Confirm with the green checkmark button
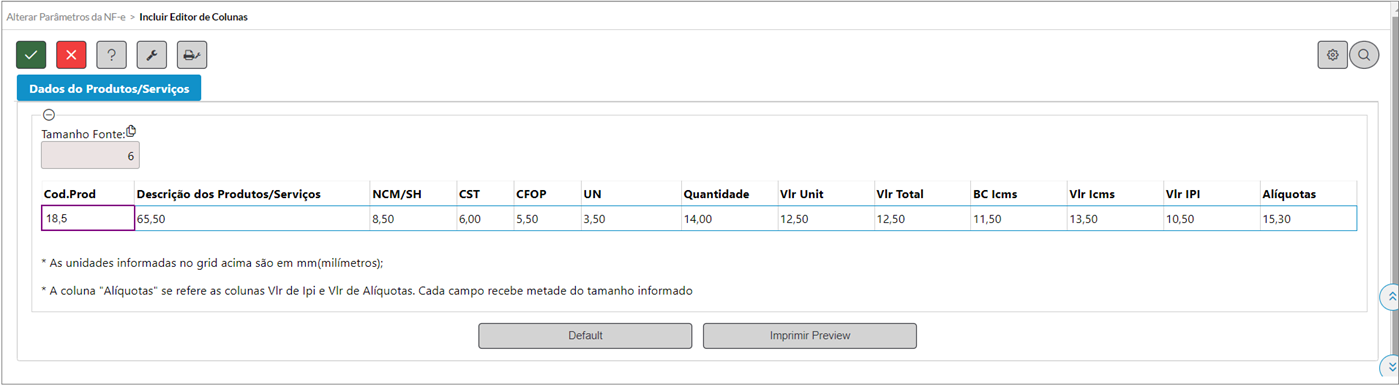The image size is (1399, 386). point(31,55)
